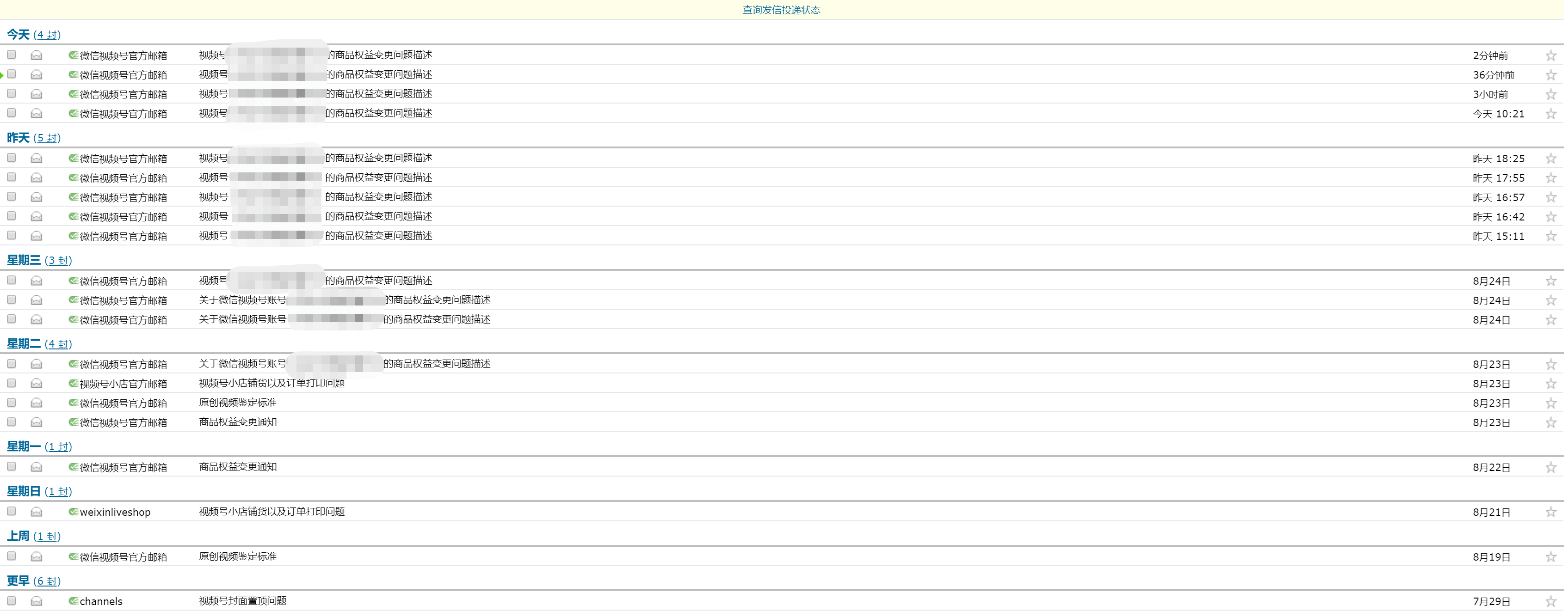Click envelope icon of 今天 10:21 email
Screen dimensions: 1568x611
37,114
